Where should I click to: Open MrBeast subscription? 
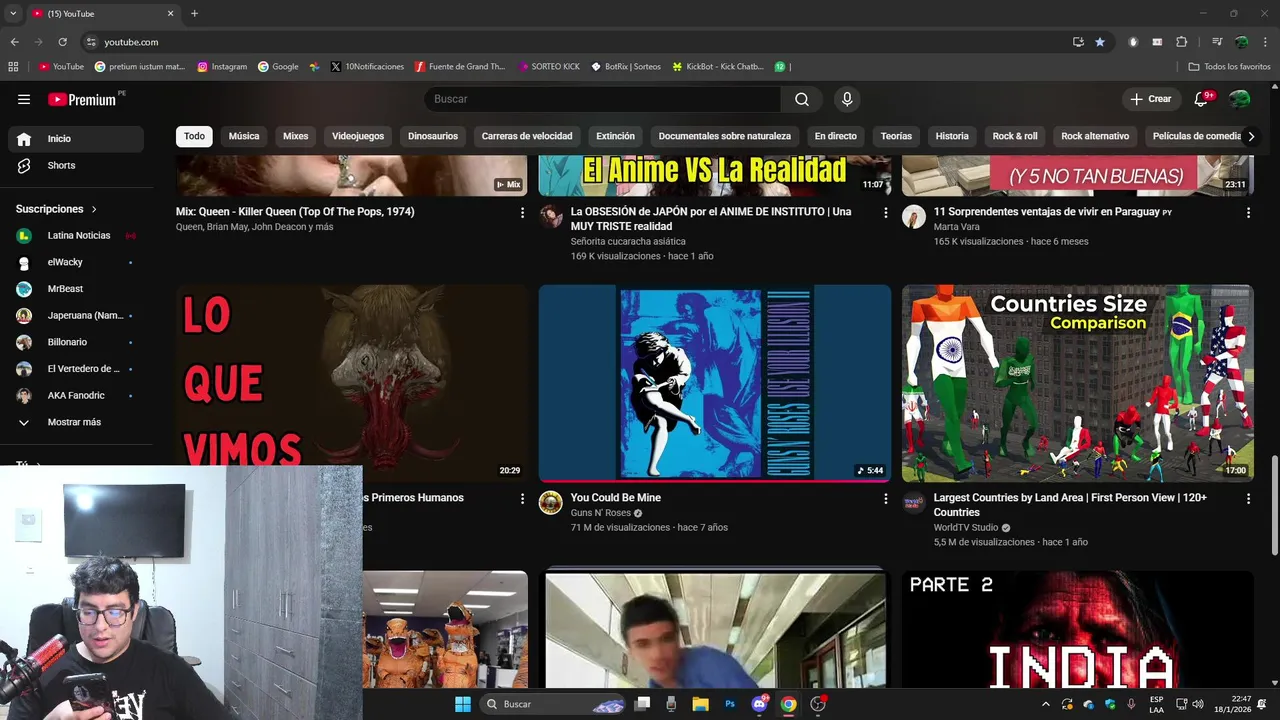point(76,289)
